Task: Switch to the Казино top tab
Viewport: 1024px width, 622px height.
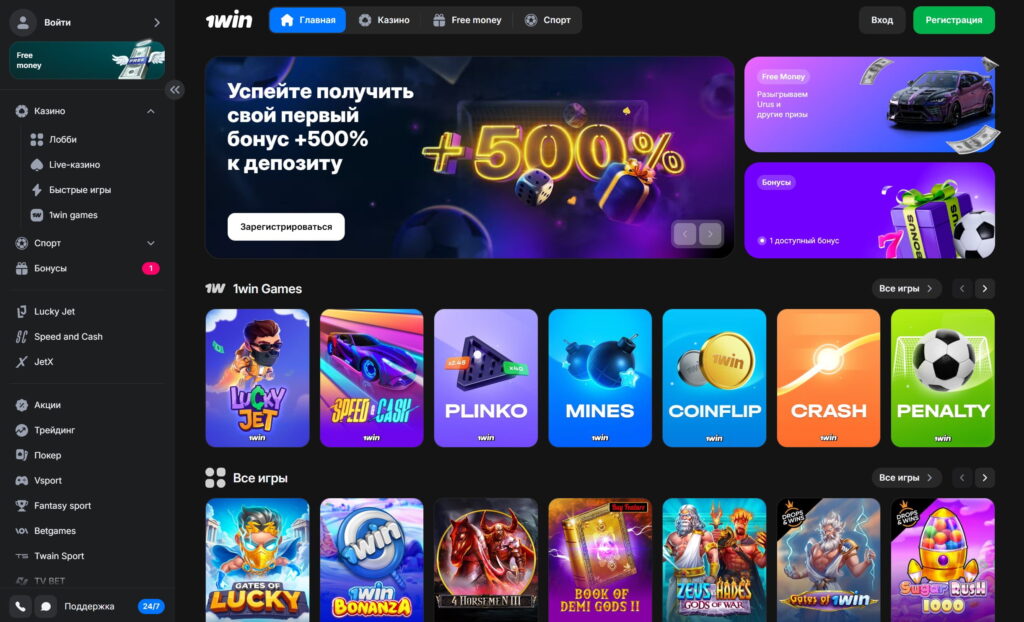Action: (x=384, y=20)
